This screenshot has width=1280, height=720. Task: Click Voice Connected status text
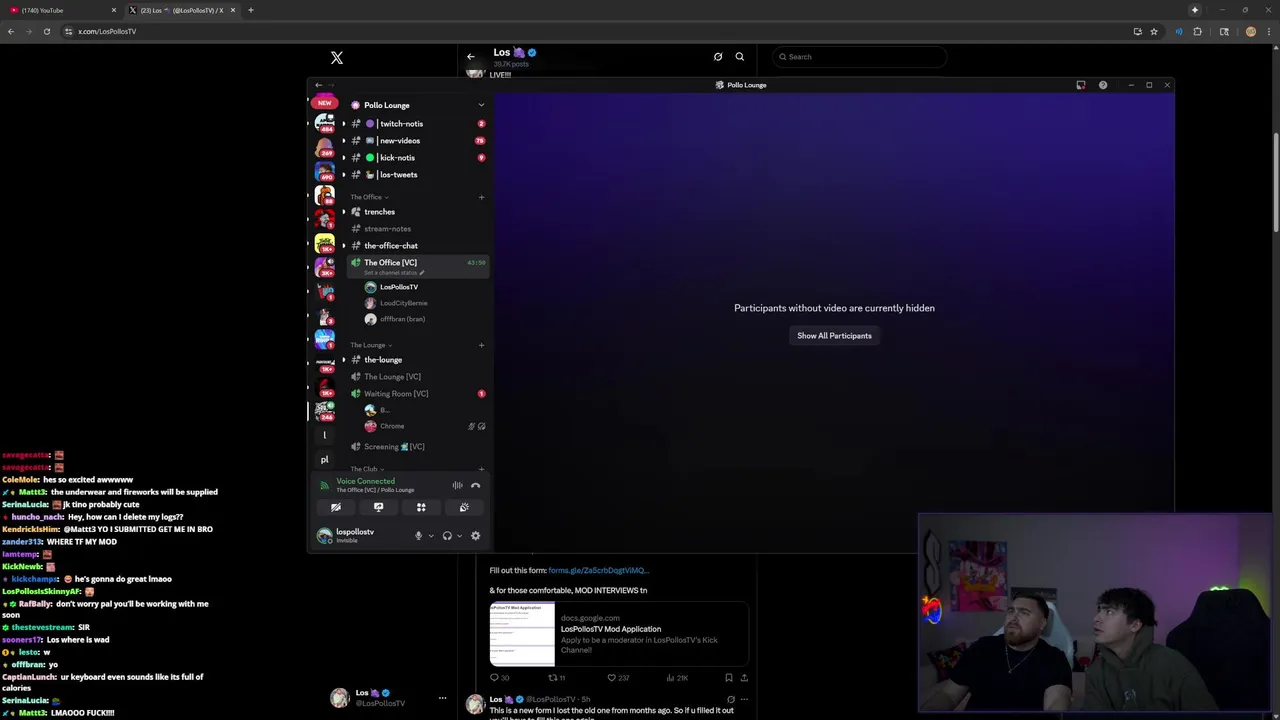pos(365,481)
